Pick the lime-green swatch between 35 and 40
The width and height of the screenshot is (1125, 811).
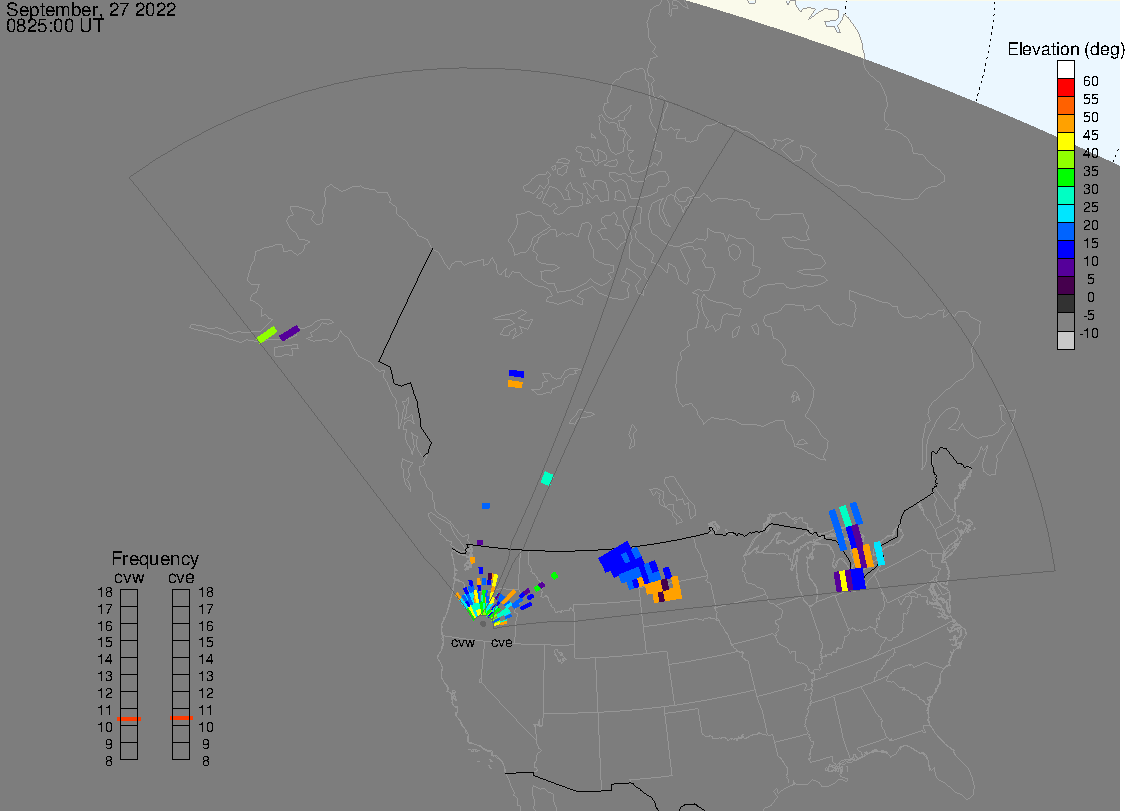(1065, 159)
